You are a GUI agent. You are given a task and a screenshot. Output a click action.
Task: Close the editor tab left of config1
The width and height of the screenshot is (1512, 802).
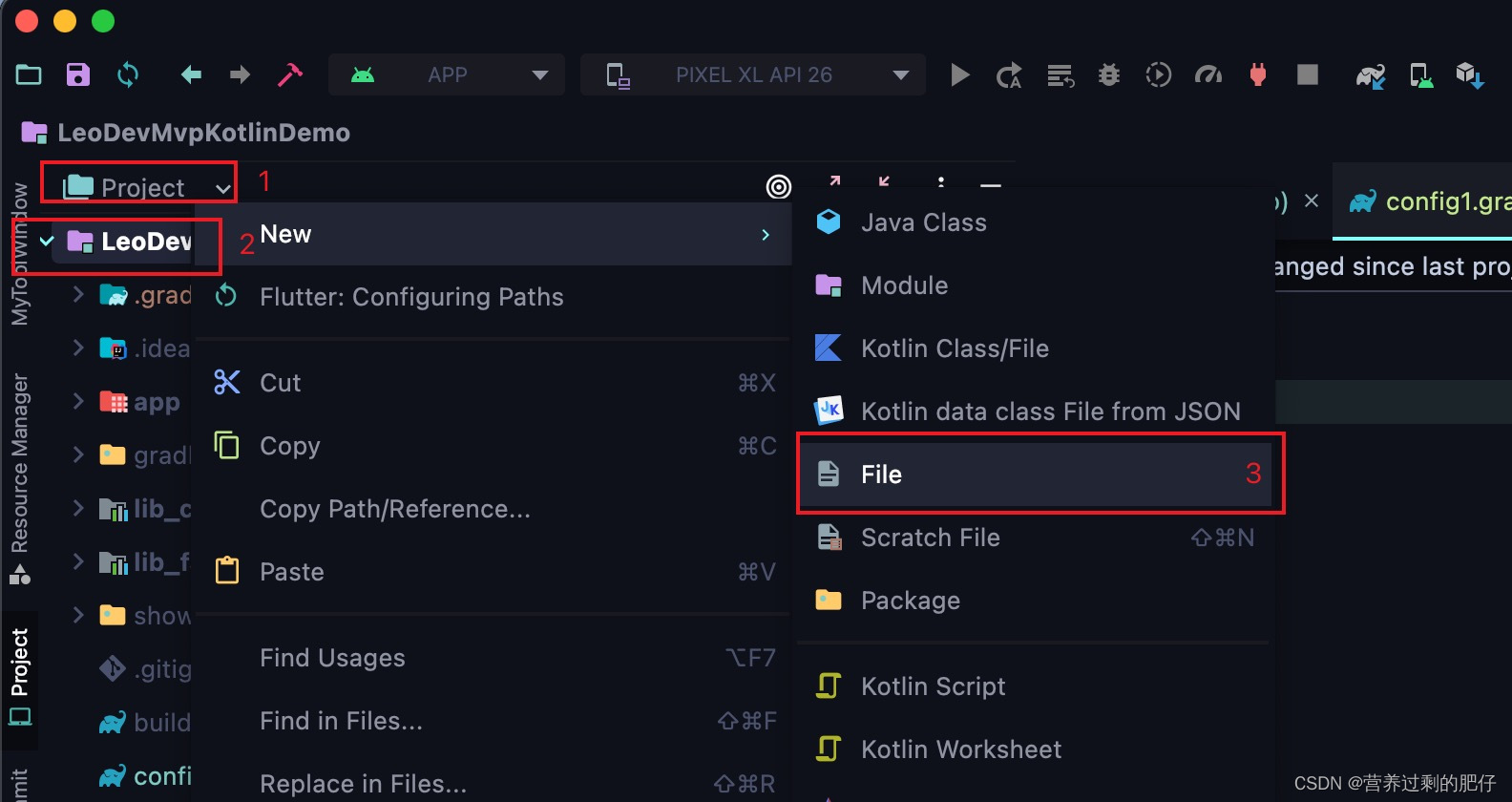[x=1312, y=201]
